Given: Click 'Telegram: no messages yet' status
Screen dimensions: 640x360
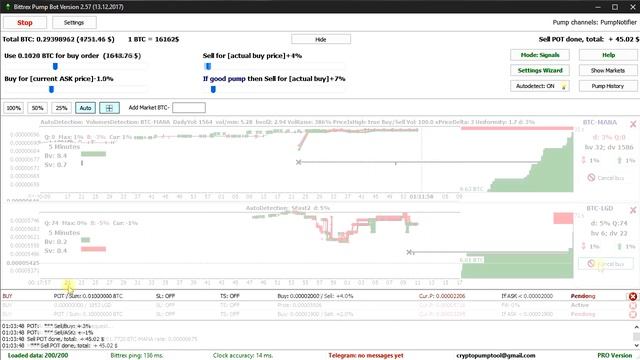Looking at the screenshot, I should pos(366,356).
